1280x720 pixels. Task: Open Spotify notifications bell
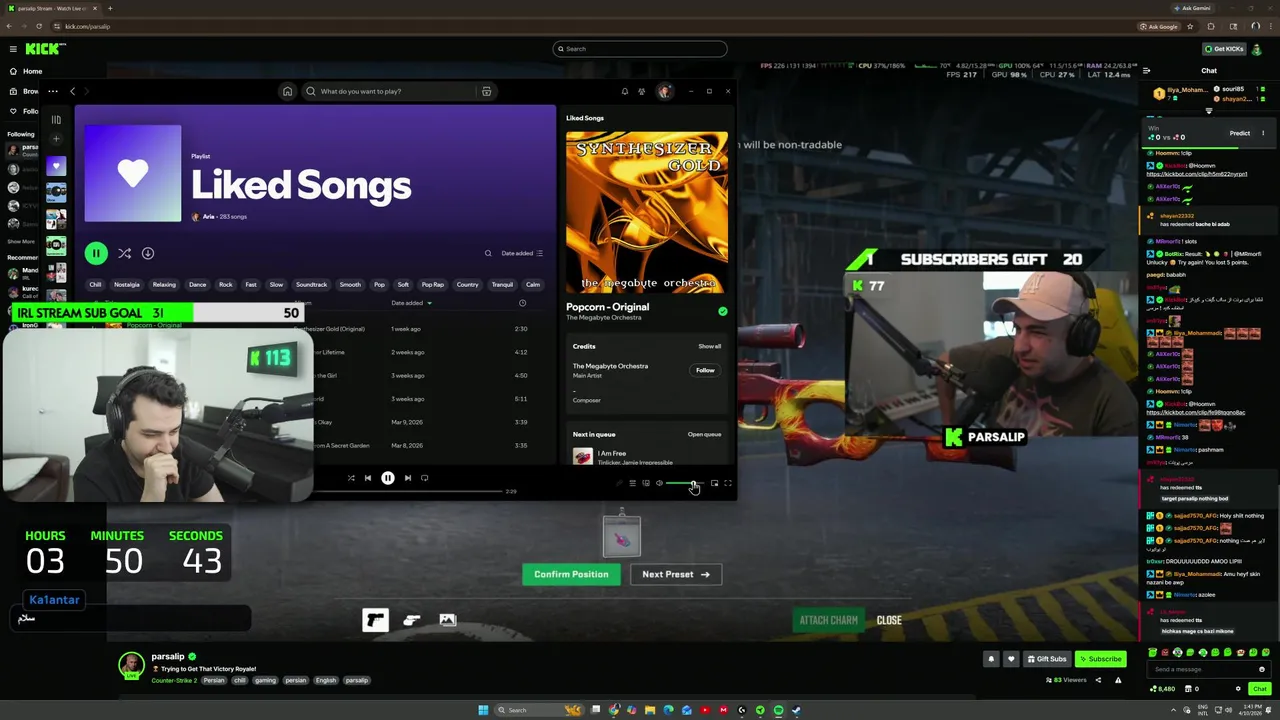625,91
